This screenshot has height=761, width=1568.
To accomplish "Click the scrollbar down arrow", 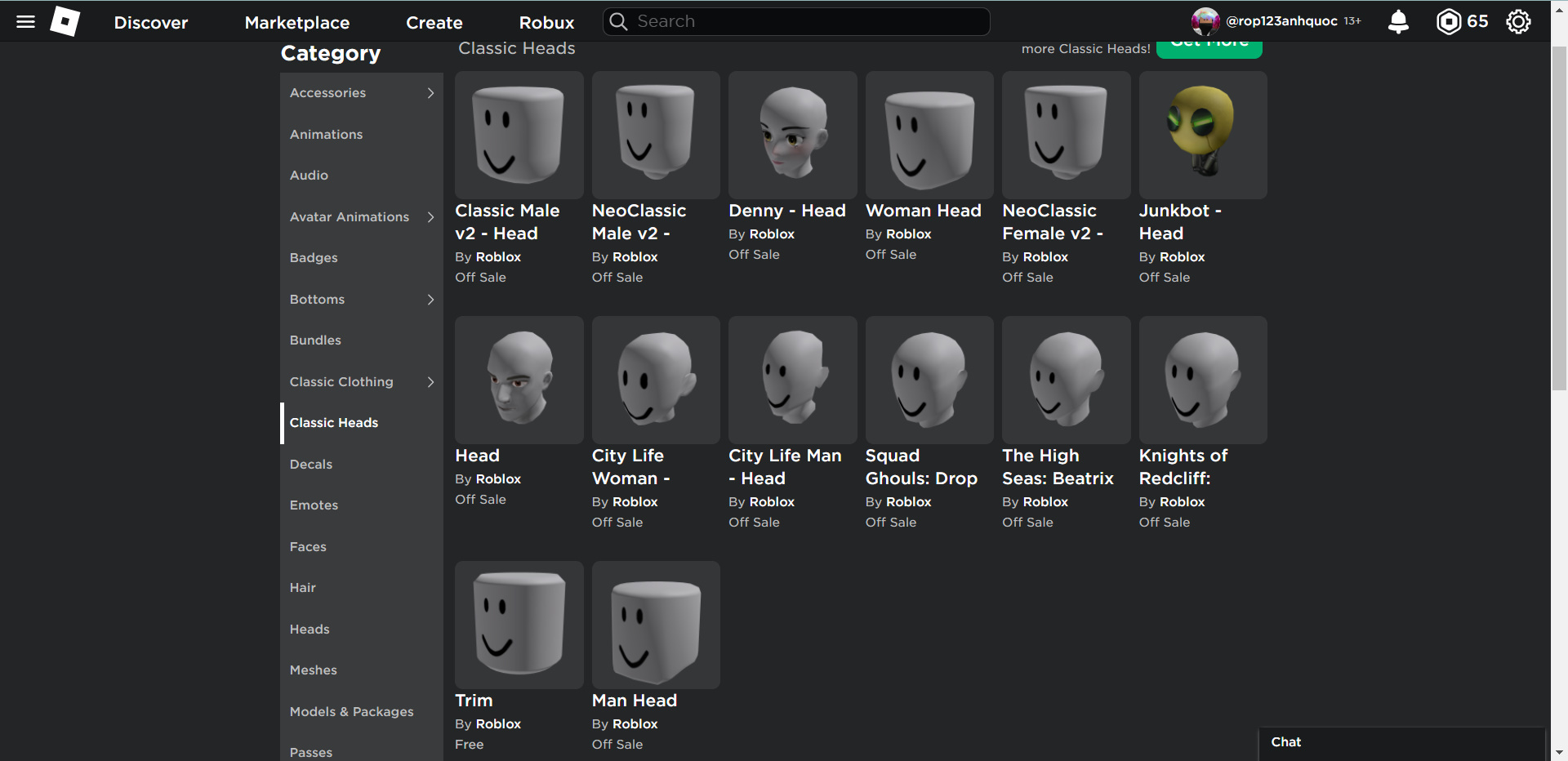I will coord(1559,753).
